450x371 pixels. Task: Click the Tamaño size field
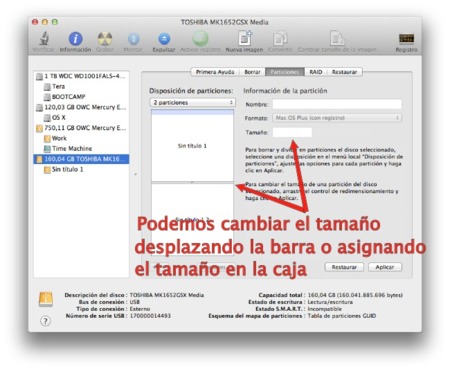coord(292,132)
